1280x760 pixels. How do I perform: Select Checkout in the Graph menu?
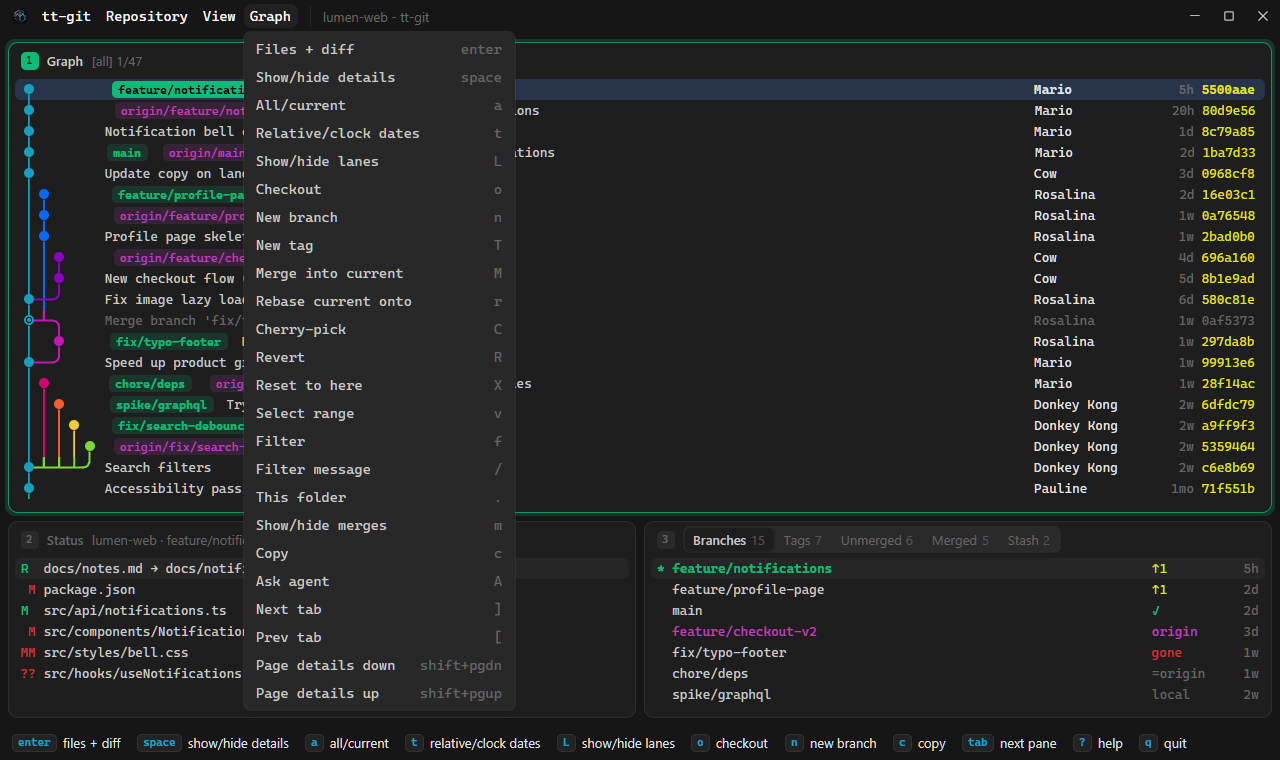(379, 189)
